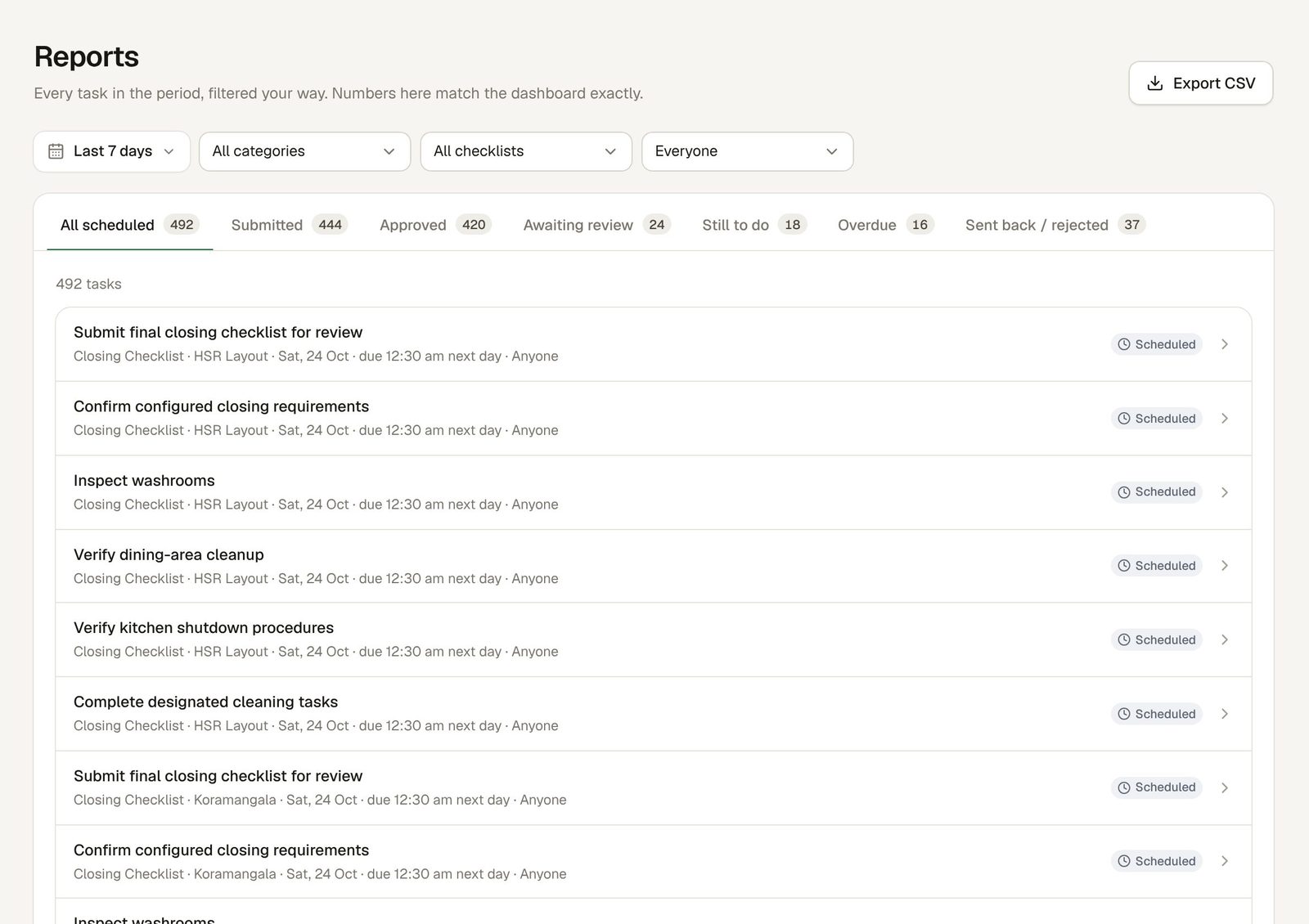Click the '492 tasks' count text
Image resolution: width=1309 pixels, height=924 pixels.
click(x=88, y=284)
